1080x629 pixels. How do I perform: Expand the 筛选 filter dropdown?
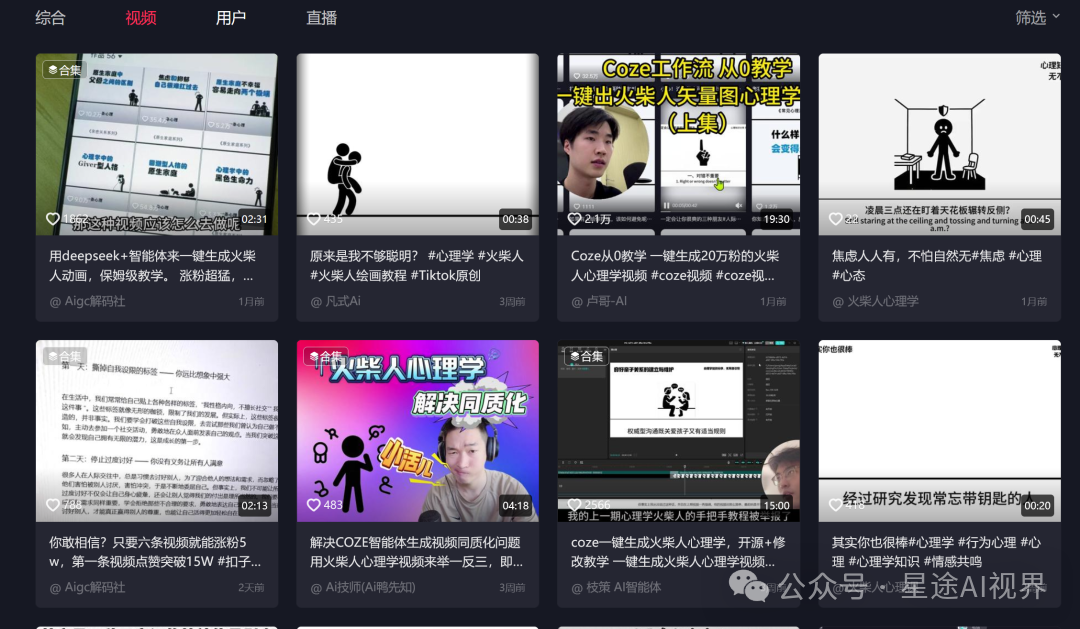(1037, 17)
